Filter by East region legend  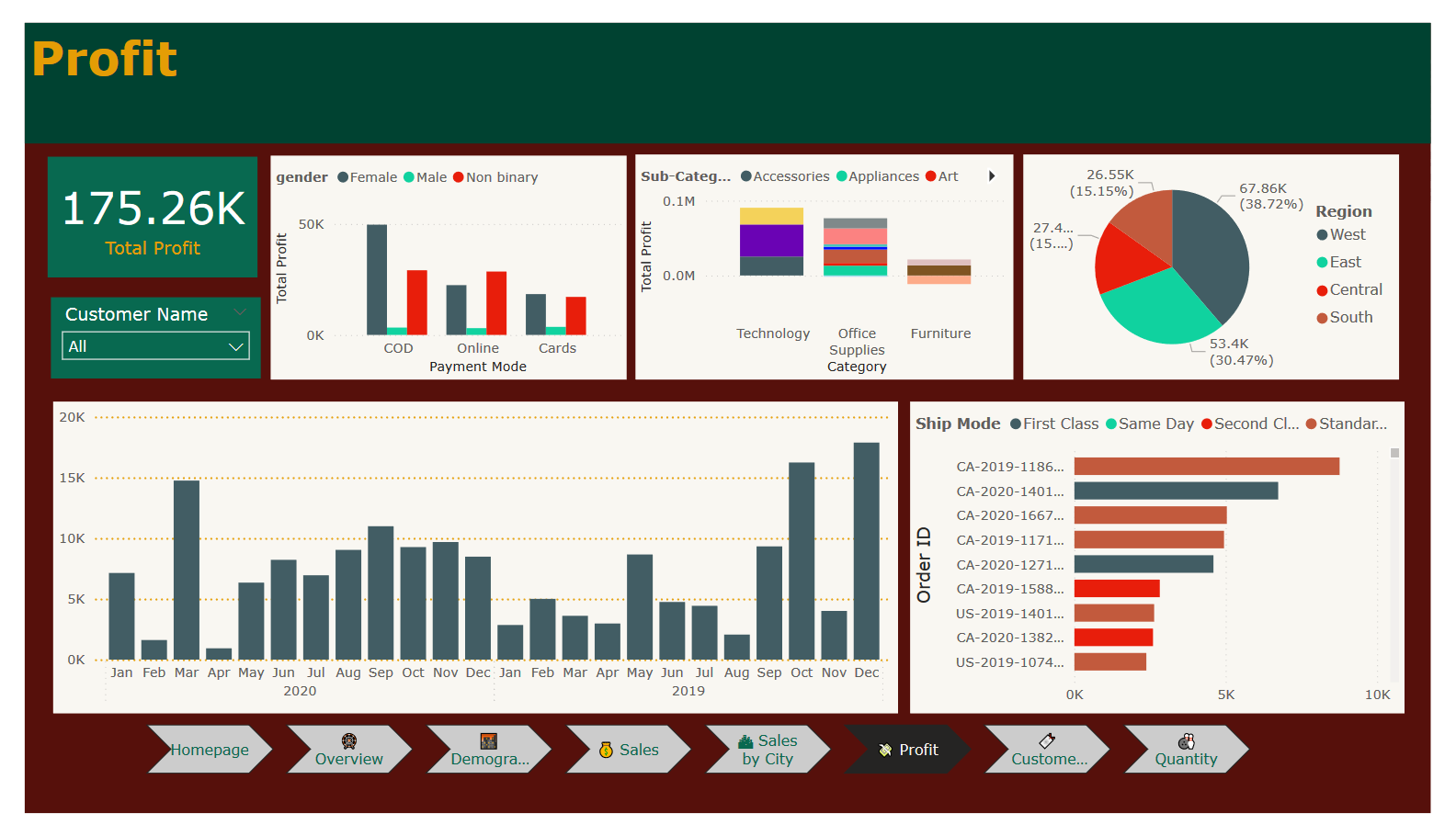[1339, 263]
